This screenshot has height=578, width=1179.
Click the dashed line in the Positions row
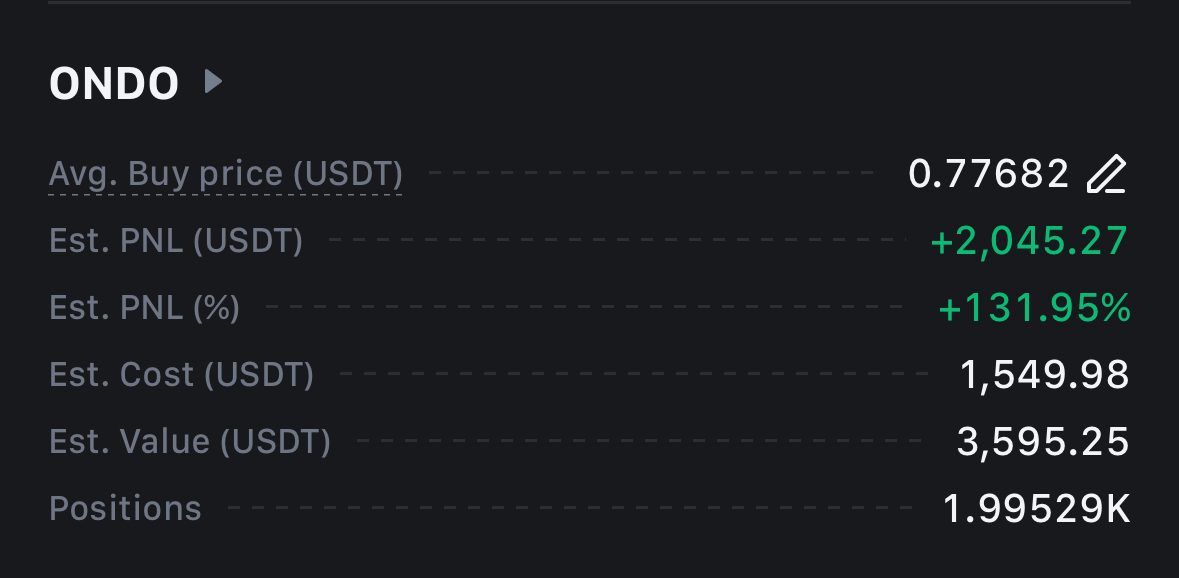click(x=570, y=509)
